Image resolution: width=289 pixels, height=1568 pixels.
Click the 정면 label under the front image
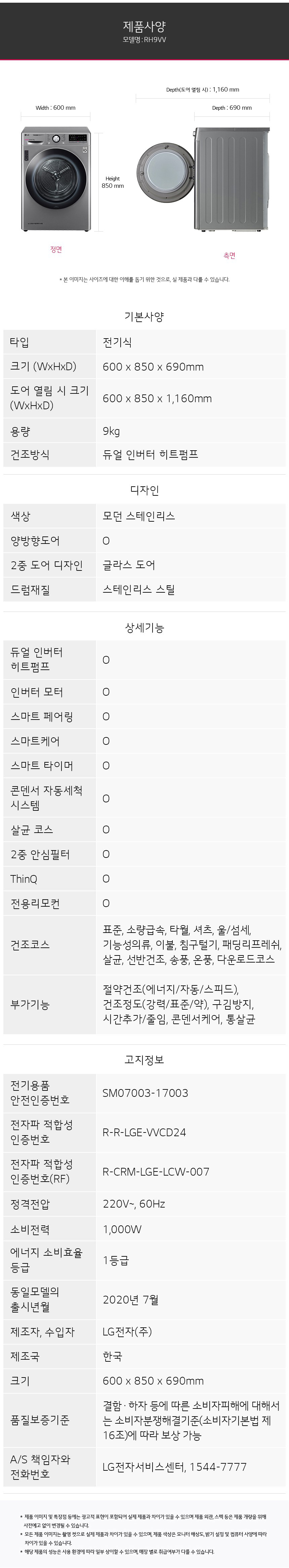[56, 250]
